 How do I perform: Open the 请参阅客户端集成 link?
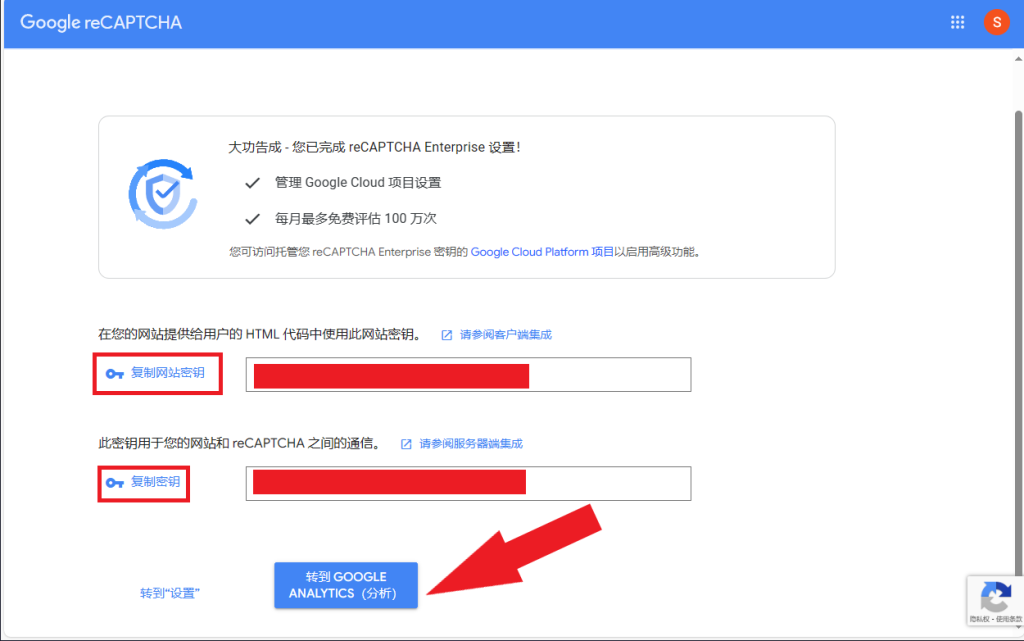tap(505, 335)
